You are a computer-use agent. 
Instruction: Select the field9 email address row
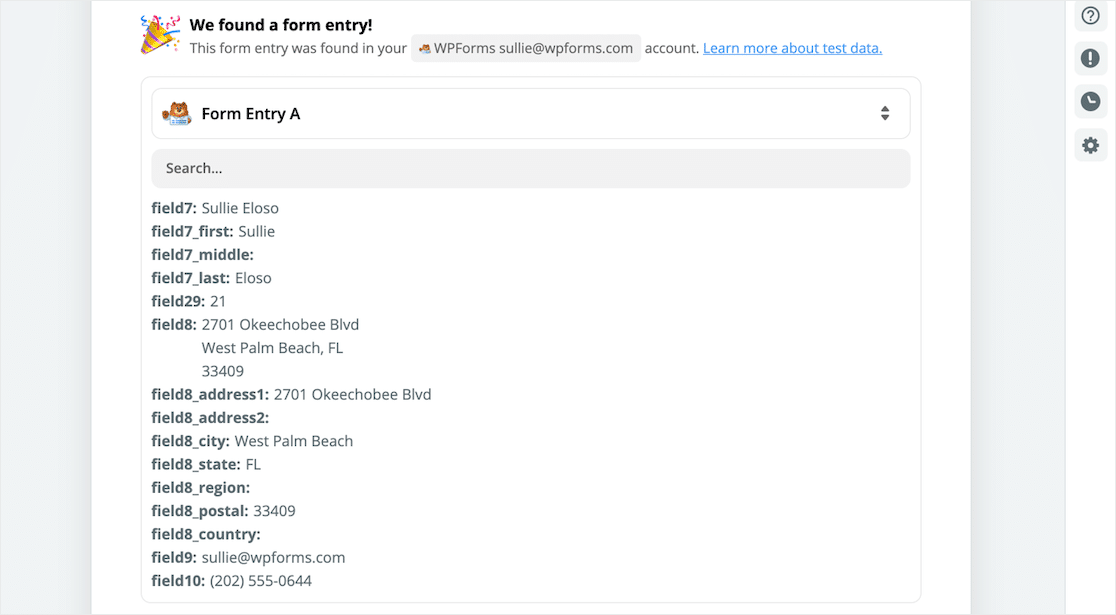click(x=248, y=557)
